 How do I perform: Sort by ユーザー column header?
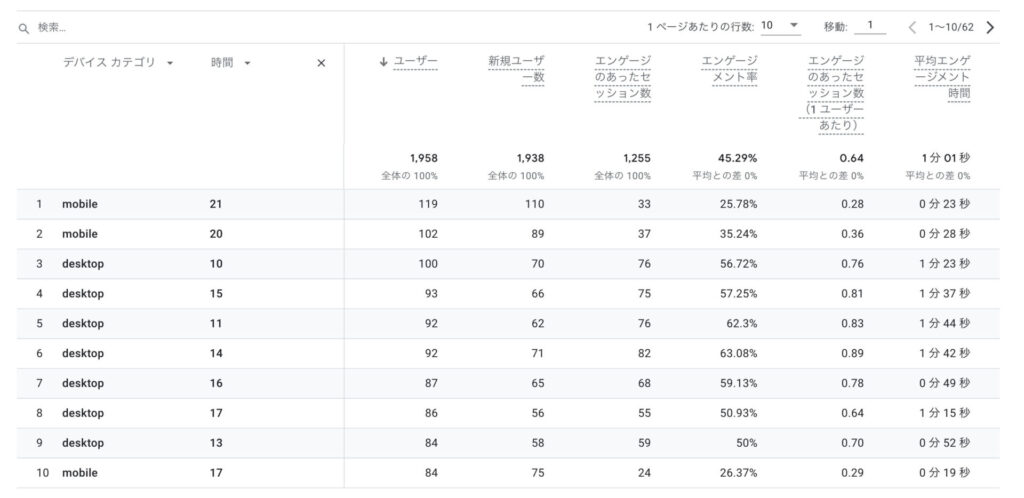tap(416, 62)
